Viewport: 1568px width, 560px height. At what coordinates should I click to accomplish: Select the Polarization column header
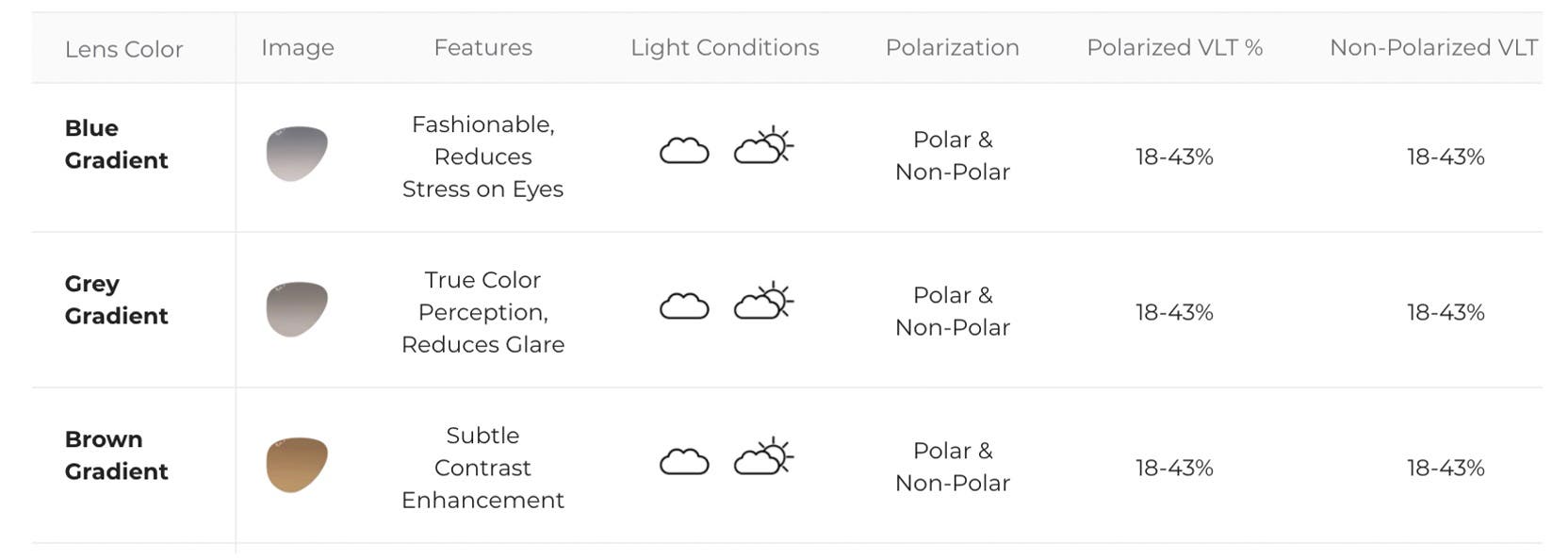click(x=952, y=47)
